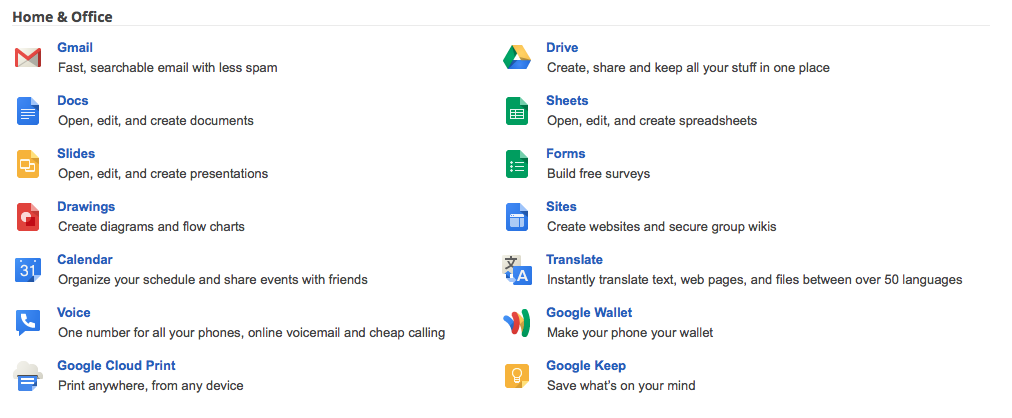Open the yellow Google Keep lightbulb icon

pyautogui.click(x=517, y=376)
